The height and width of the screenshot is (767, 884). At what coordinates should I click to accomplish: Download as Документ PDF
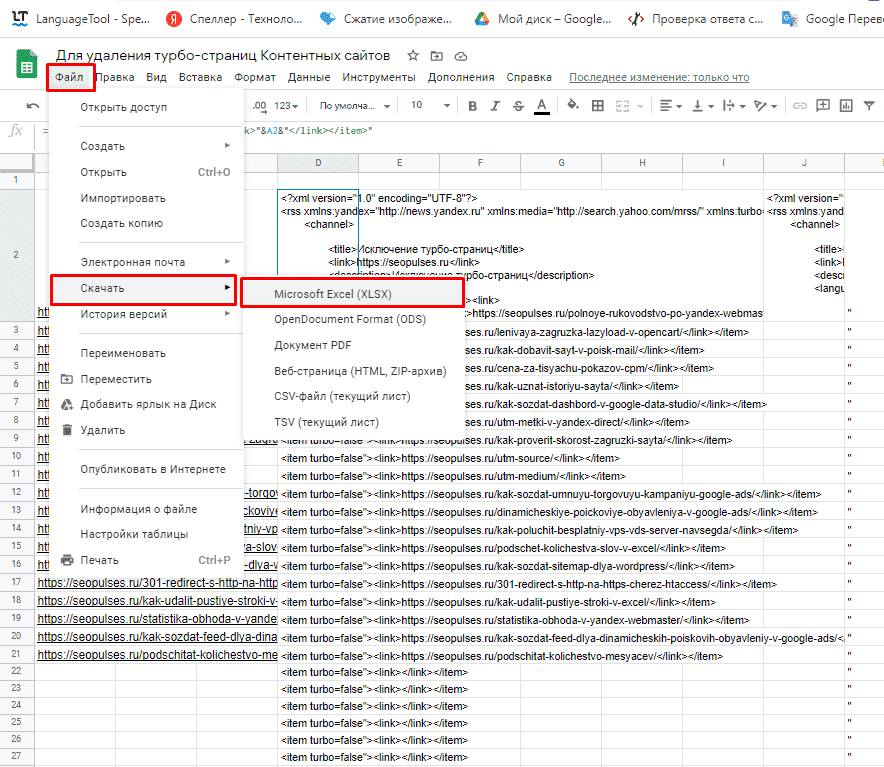tap(353, 345)
